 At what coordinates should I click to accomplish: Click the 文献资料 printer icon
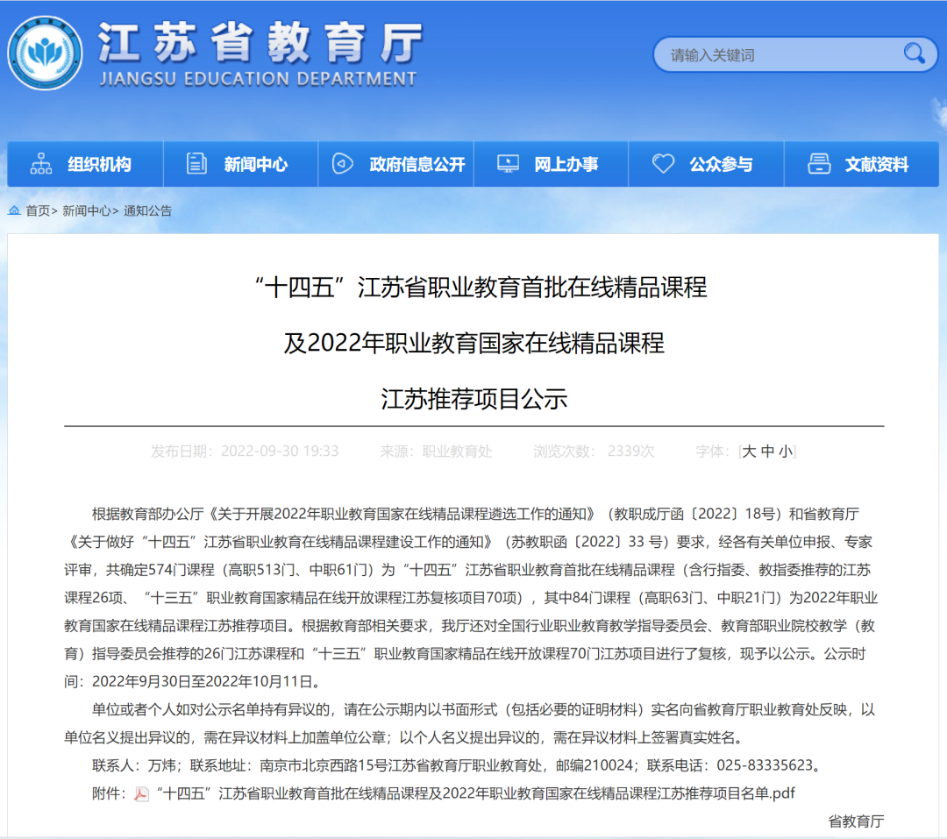click(x=819, y=164)
